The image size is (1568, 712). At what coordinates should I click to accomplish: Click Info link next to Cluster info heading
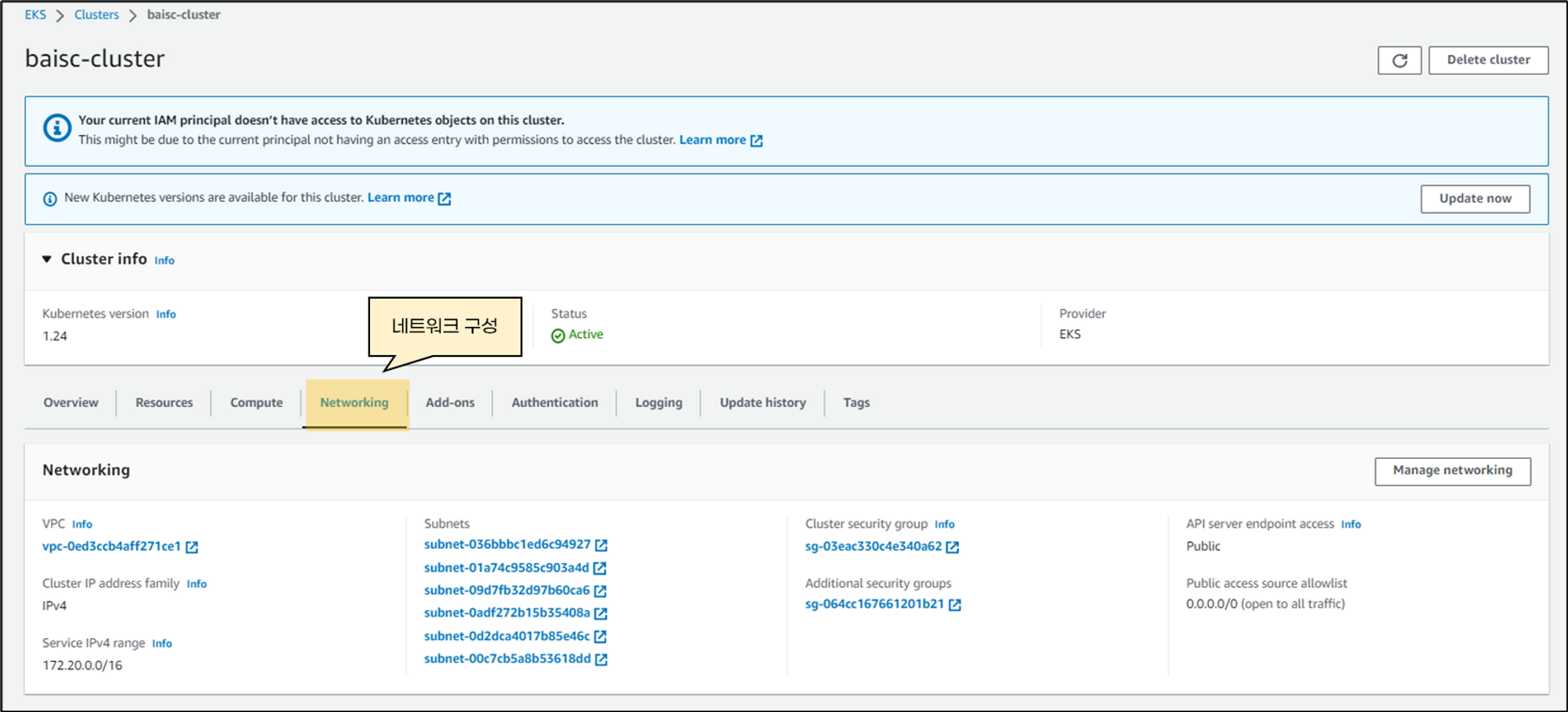click(165, 260)
